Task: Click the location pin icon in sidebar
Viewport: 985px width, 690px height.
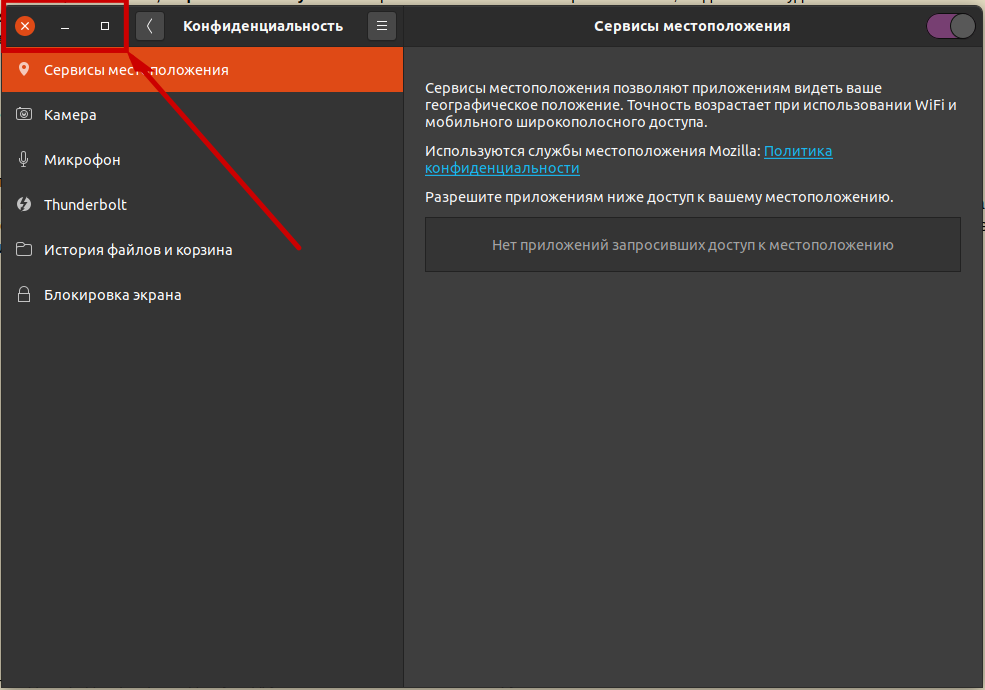Action: (x=25, y=70)
